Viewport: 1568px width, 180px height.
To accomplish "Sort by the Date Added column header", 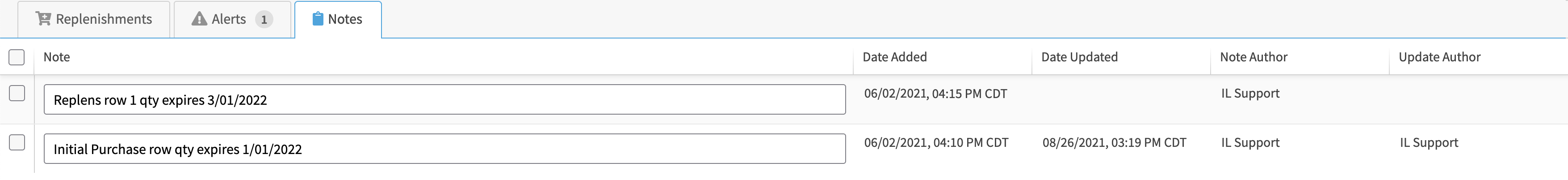I will 894,57.
